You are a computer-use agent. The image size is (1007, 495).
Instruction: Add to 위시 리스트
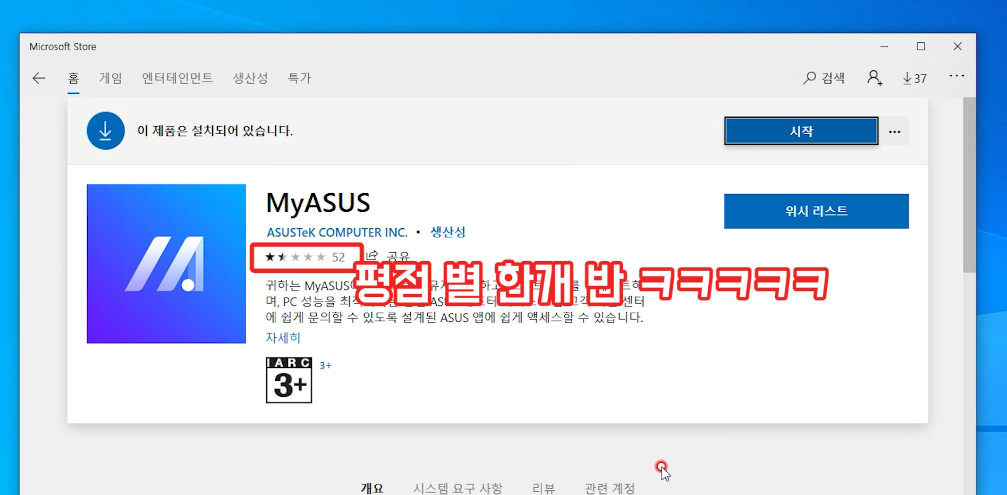point(816,211)
